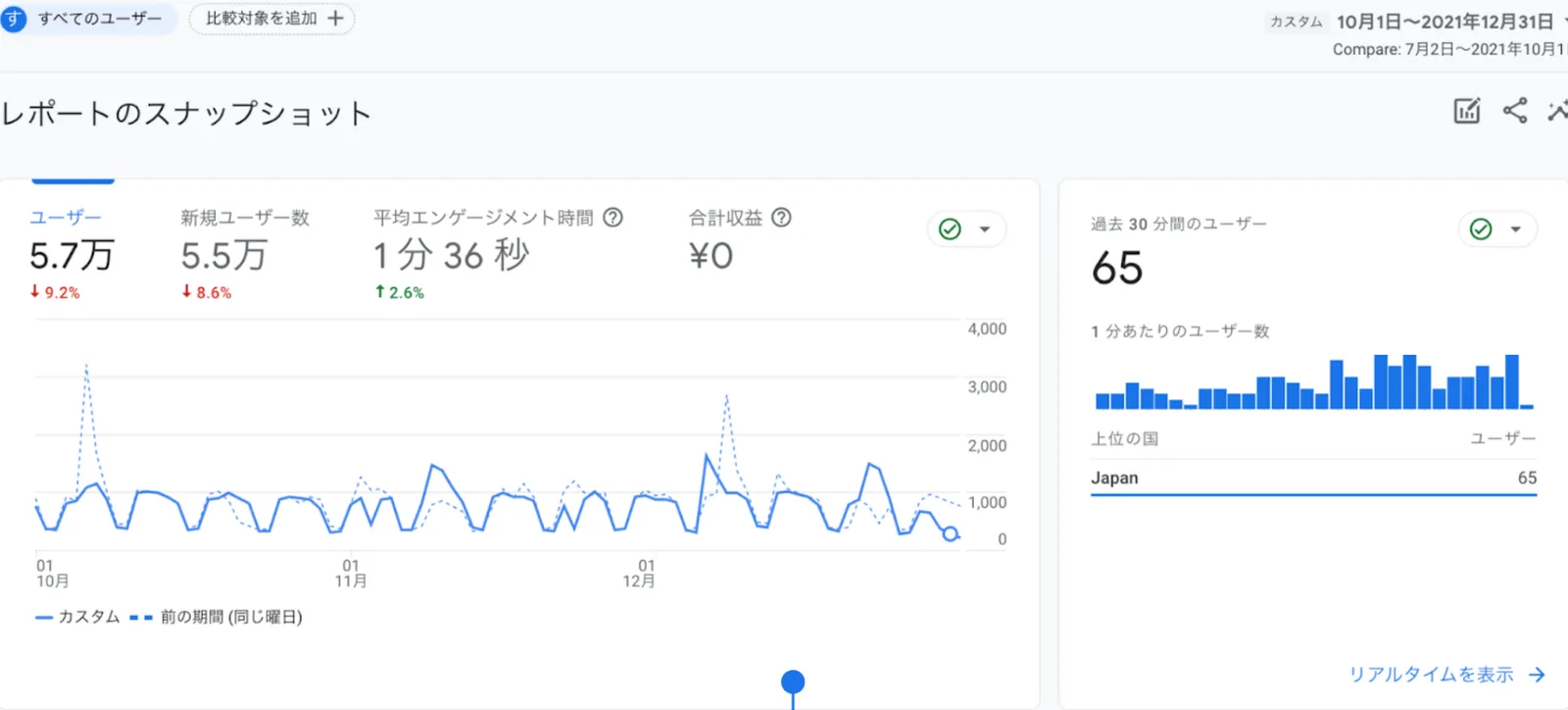Click the circular endpoint marker on chart line
The width and height of the screenshot is (1568, 710).
(950, 534)
